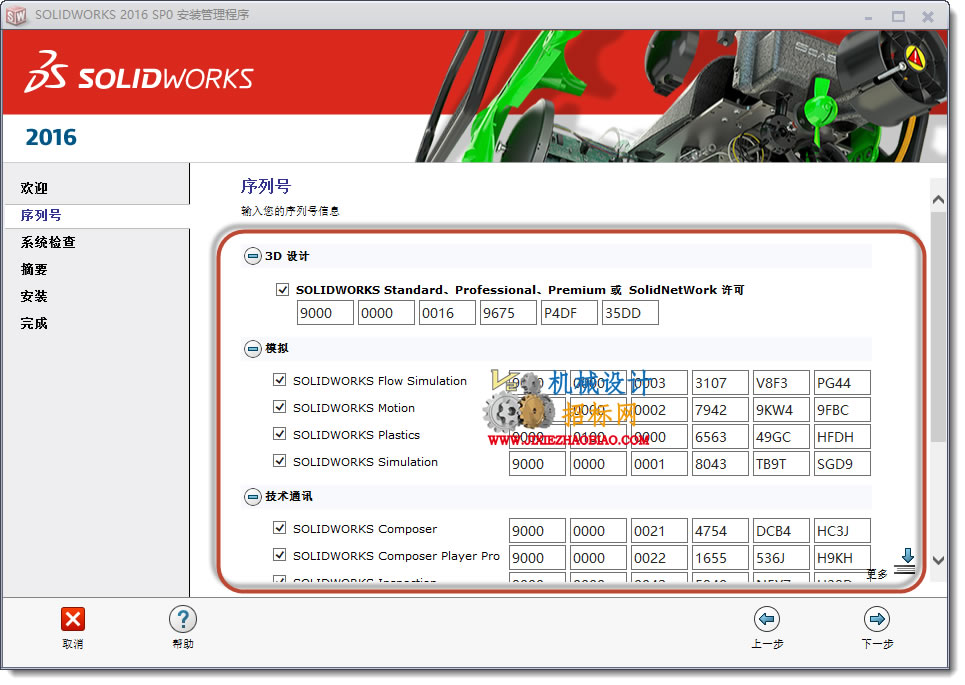965x685 pixels.
Task: Select 安装 in the sidebar
Action: pos(34,297)
